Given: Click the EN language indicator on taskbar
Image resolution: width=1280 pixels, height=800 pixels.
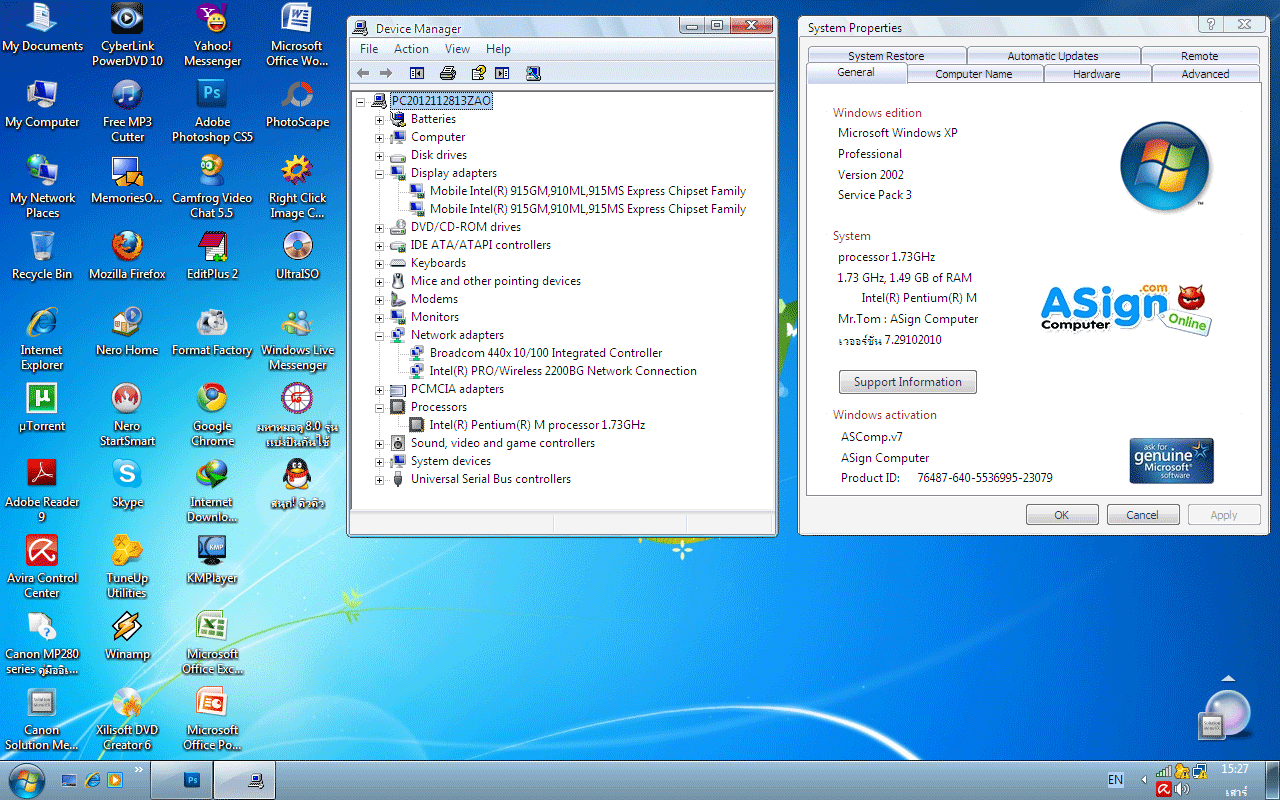Looking at the screenshot, I should click(1115, 780).
